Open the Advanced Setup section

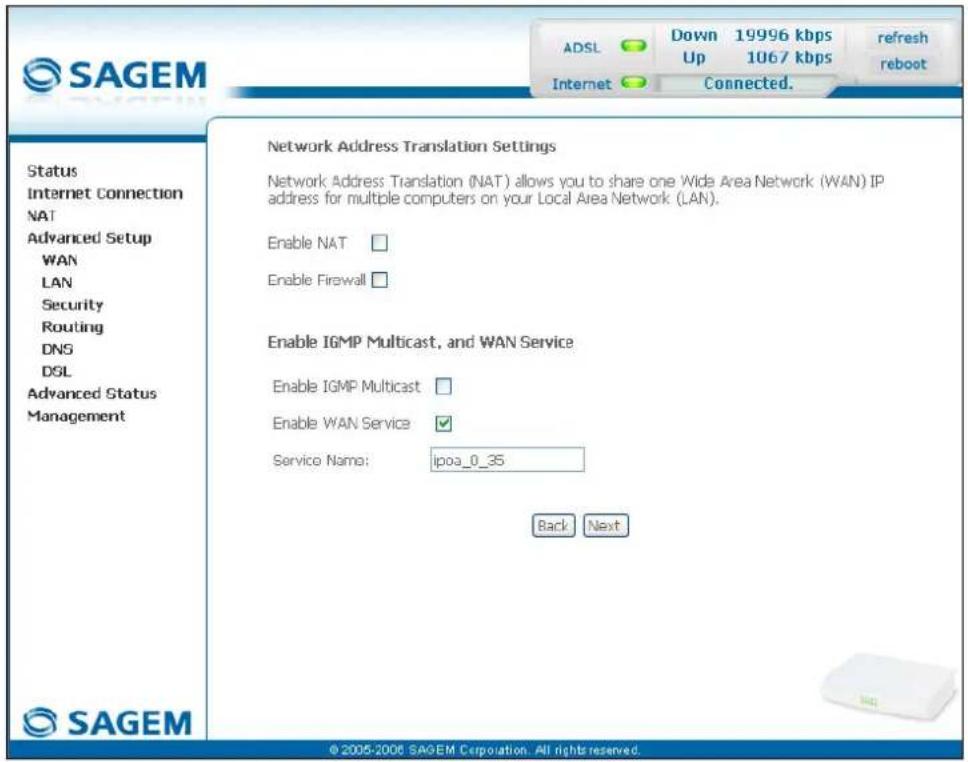pyautogui.click(x=90, y=238)
